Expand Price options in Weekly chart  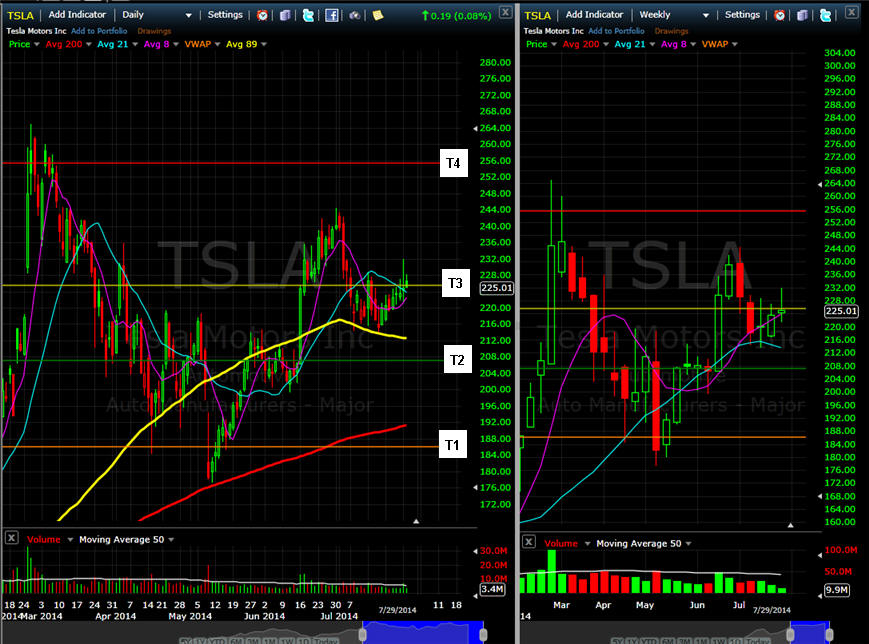pyautogui.click(x=554, y=44)
